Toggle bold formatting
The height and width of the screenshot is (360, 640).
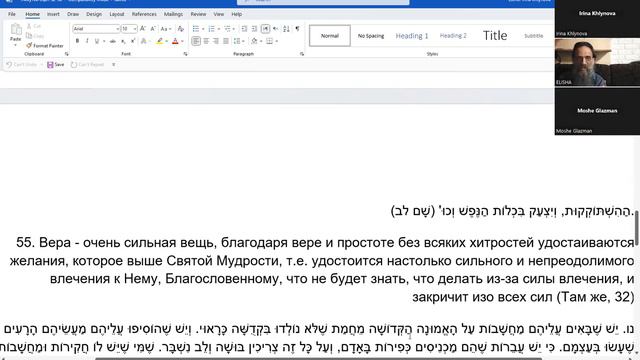point(77,41)
